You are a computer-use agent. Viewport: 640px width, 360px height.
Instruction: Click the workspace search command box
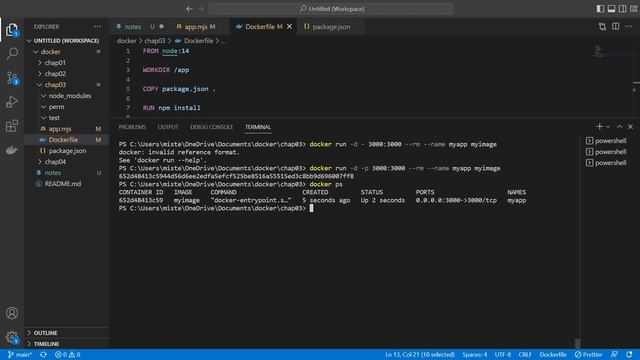(x=331, y=9)
